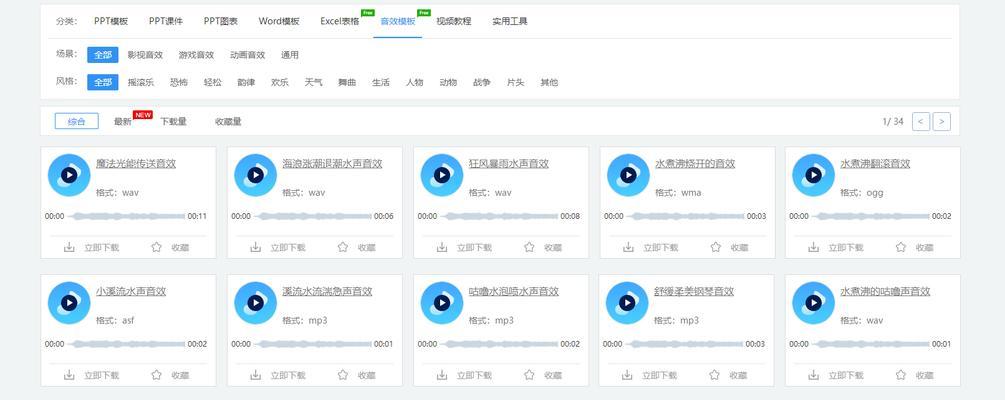Seek on the 舒缓柔美钢琴音效 waveform bar

coord(684,344)
